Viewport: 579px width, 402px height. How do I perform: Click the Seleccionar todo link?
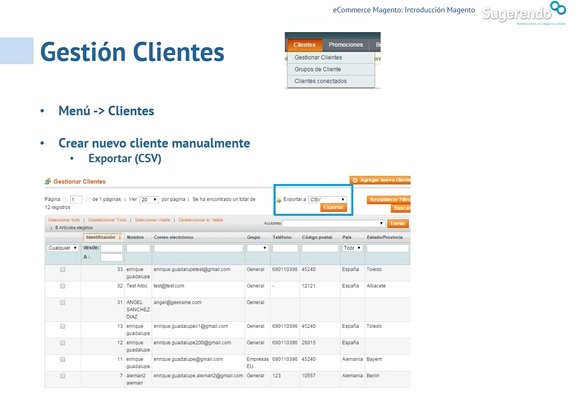click(64, 220)
